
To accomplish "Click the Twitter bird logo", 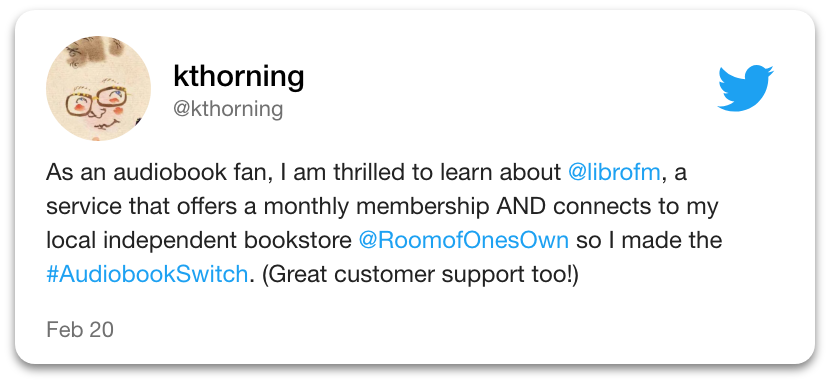I will 745,88.
